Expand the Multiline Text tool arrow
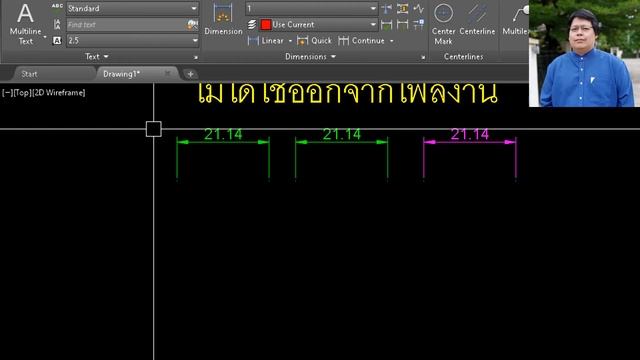The width and height of the screenshot is (640, 360). pos(45,38)
